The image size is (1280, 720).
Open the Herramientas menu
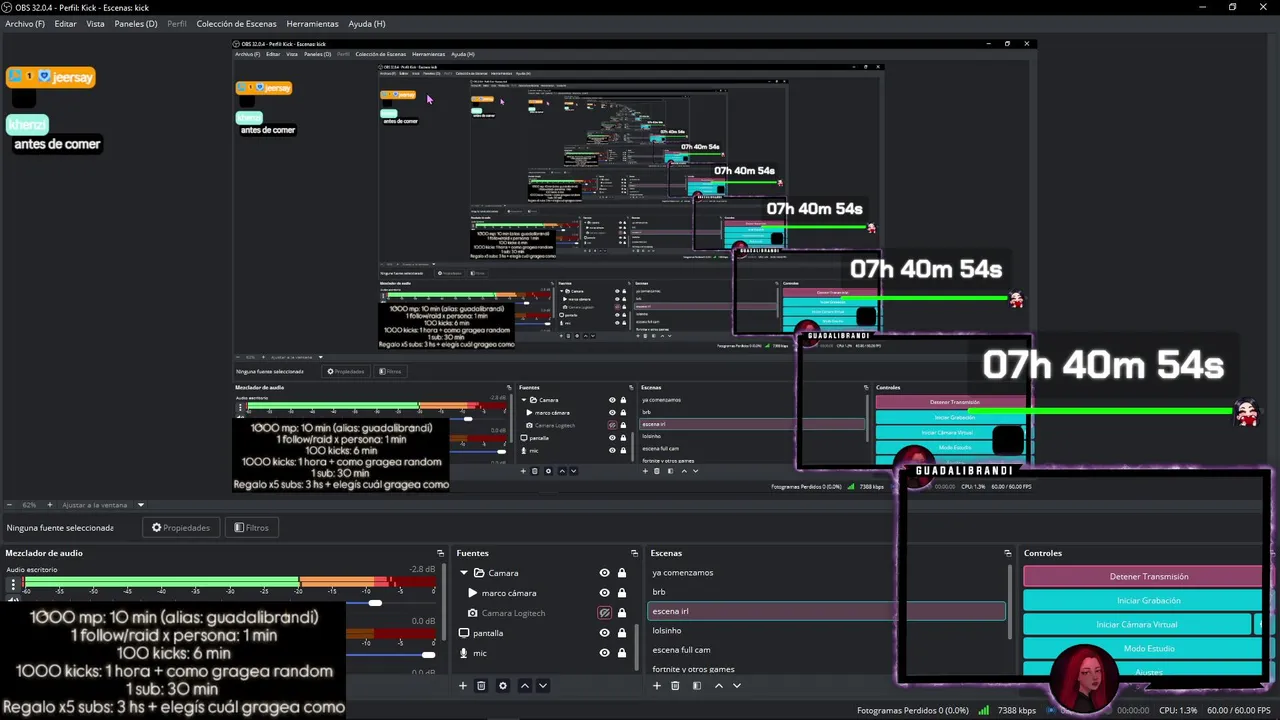[x=312, y=23]
